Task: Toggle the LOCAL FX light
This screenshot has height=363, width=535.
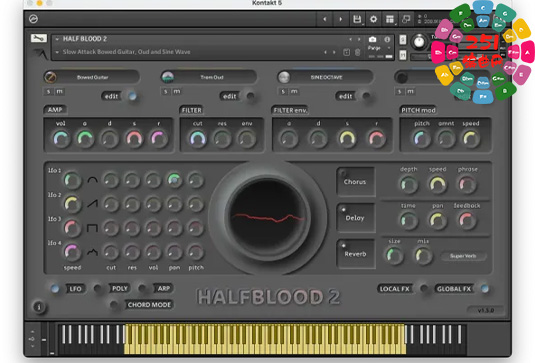Action: 424,289
